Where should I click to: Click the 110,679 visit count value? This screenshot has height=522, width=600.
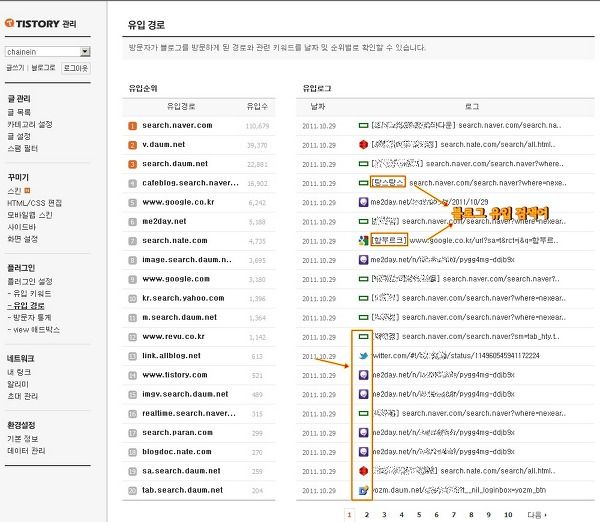point(257,126)
